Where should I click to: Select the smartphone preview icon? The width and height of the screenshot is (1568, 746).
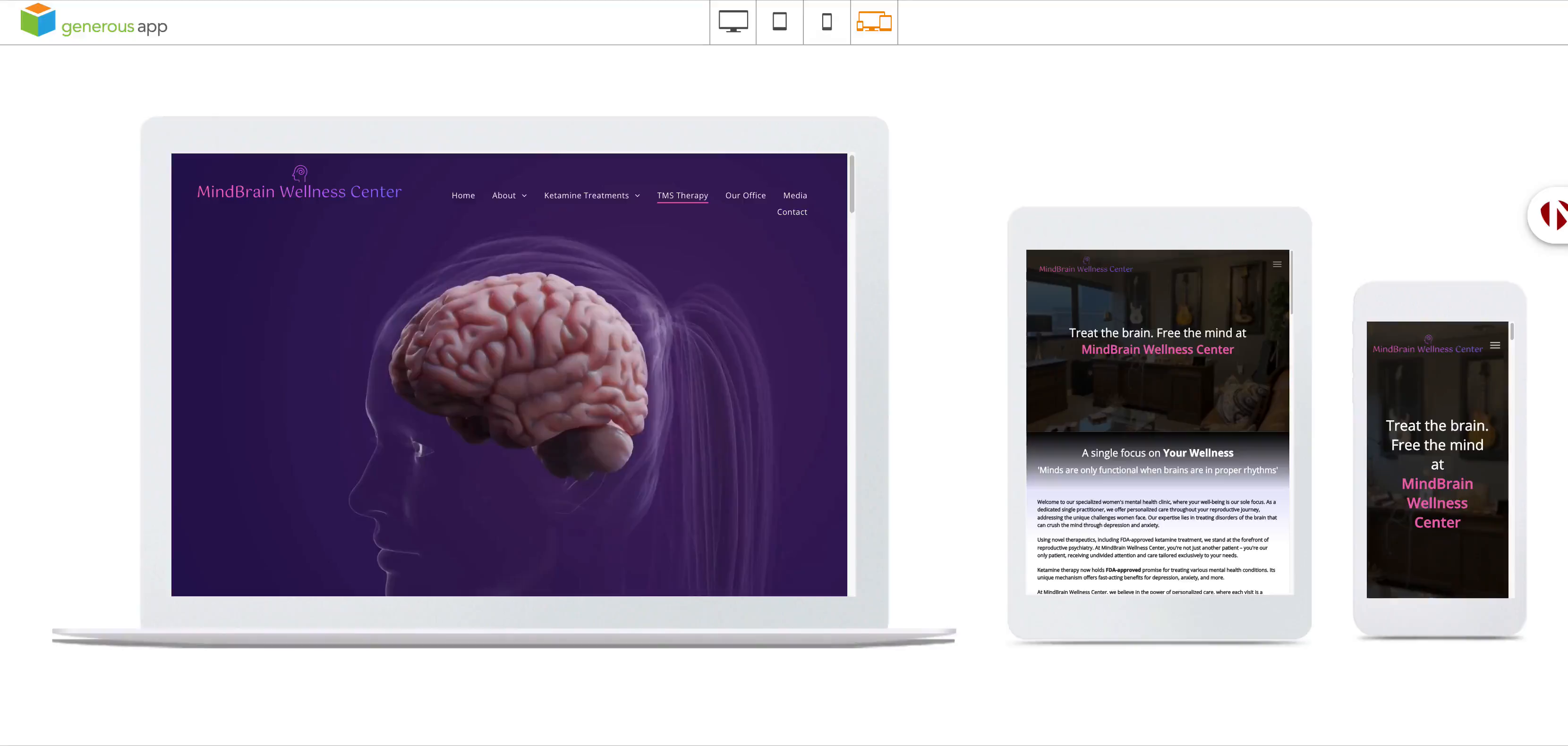pyautogui.click(x=827, y=22)
